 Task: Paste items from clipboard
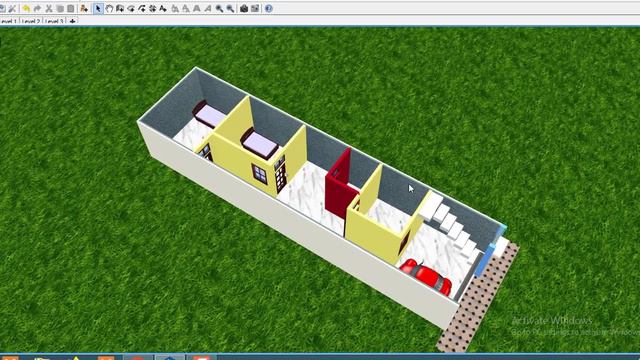point(71,8)
